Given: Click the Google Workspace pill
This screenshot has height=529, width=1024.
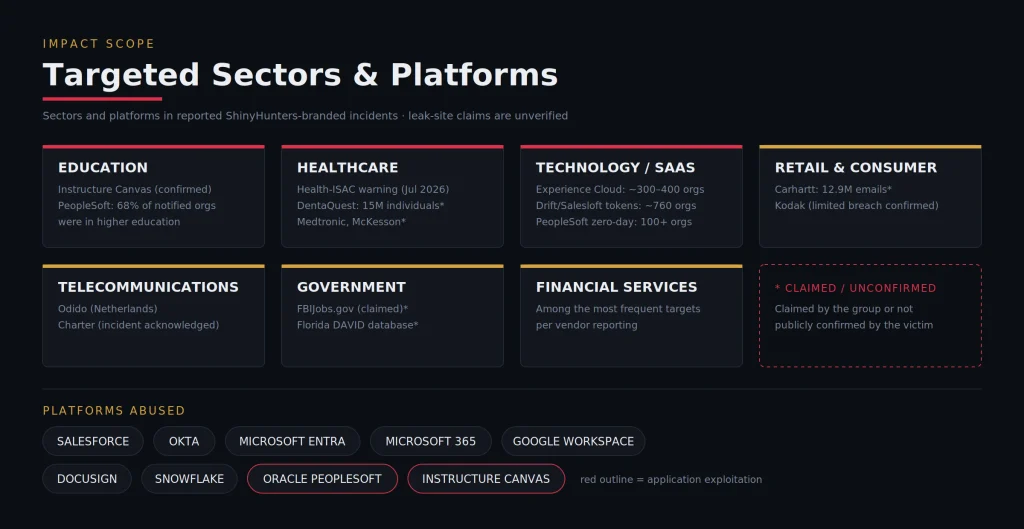Looking at the screenshot, I should [573, 441].
